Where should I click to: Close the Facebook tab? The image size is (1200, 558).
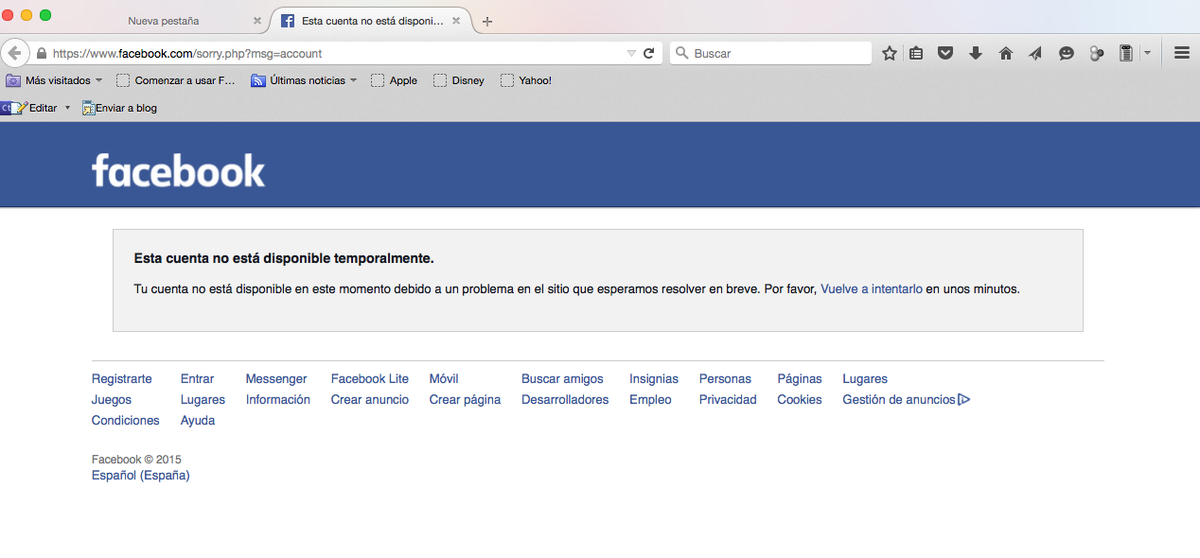[455, 20]
